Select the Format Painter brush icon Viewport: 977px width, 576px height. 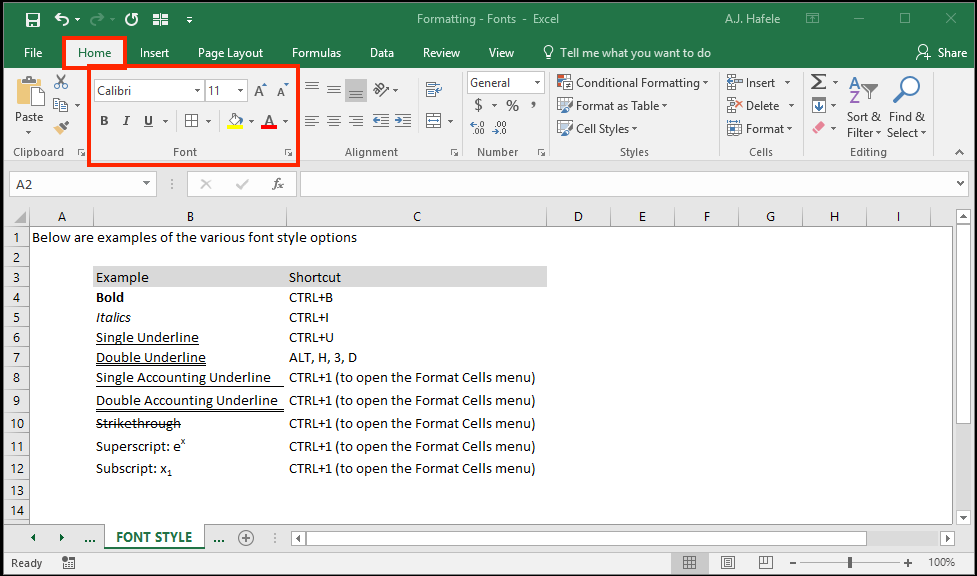coord(60,128)
